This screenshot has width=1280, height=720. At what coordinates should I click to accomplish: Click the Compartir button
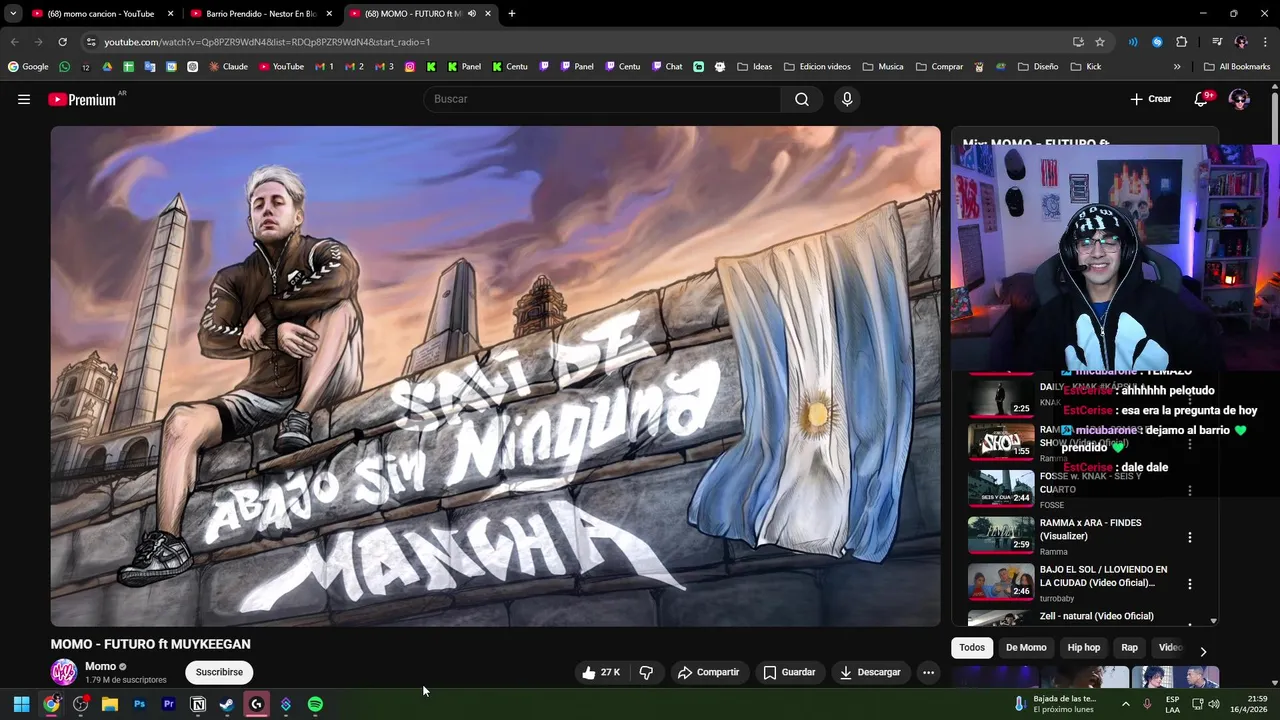708,672
